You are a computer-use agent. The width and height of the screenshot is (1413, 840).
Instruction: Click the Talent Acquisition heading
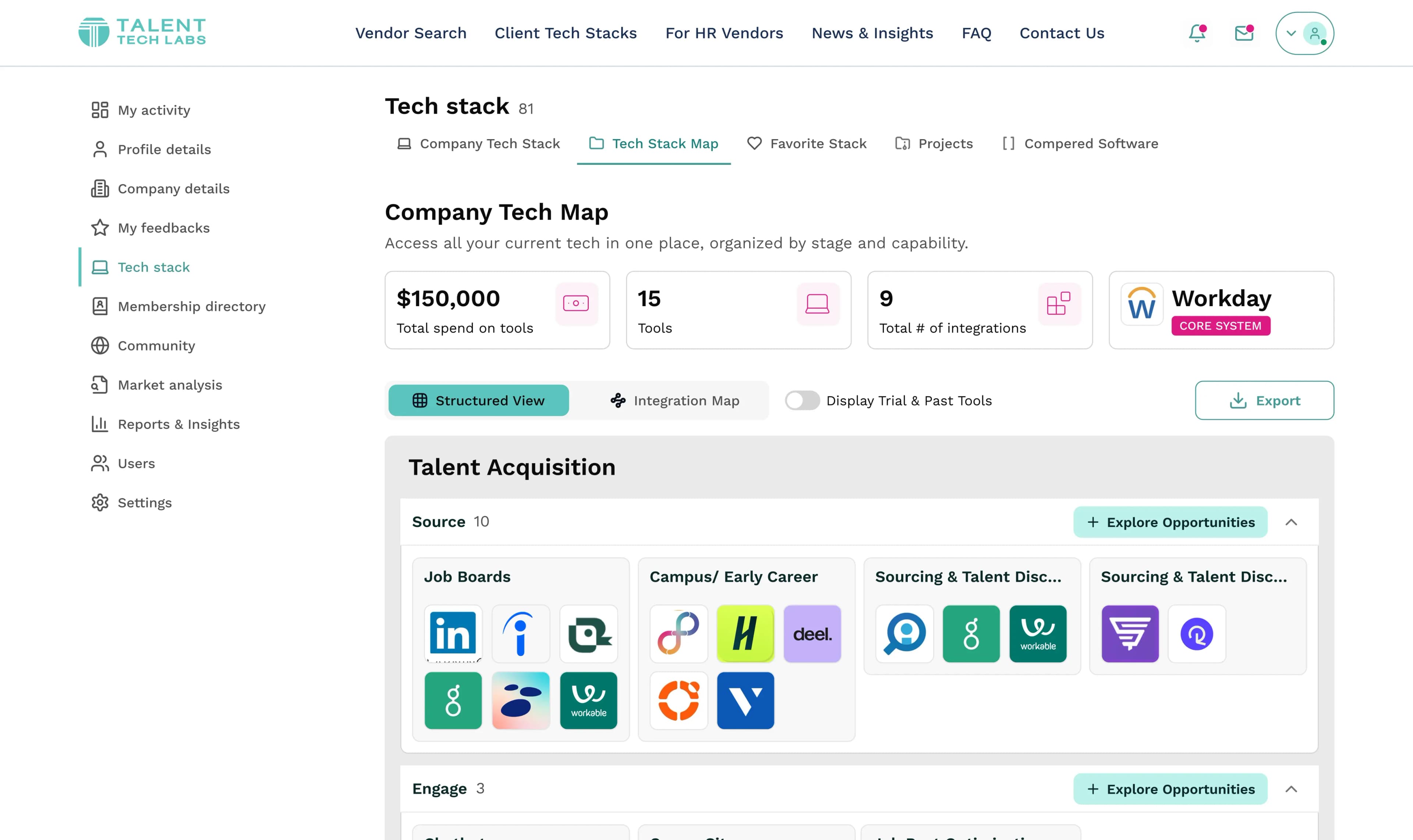512,468
